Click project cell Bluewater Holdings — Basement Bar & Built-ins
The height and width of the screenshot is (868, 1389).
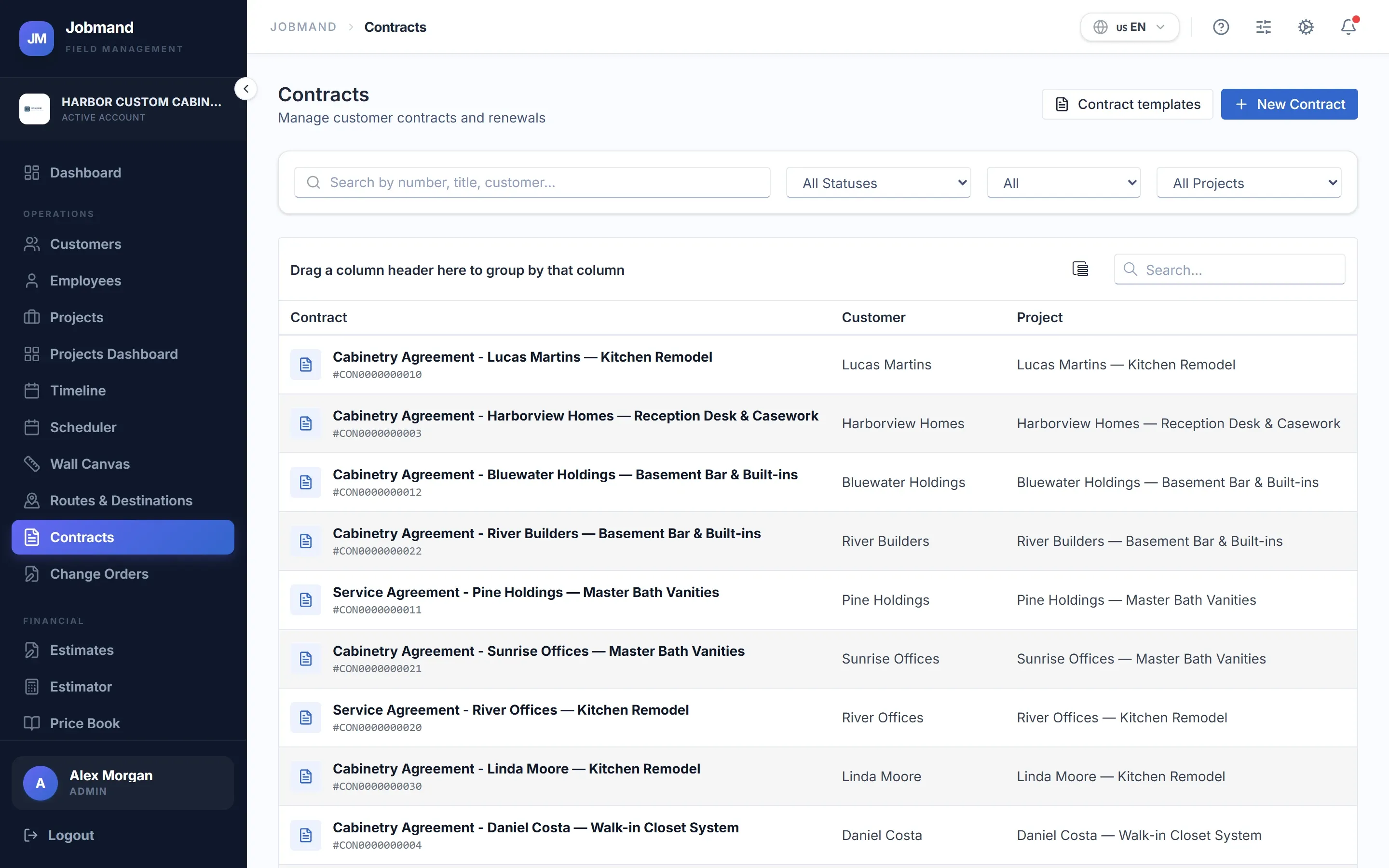[x=1168, y=482]
